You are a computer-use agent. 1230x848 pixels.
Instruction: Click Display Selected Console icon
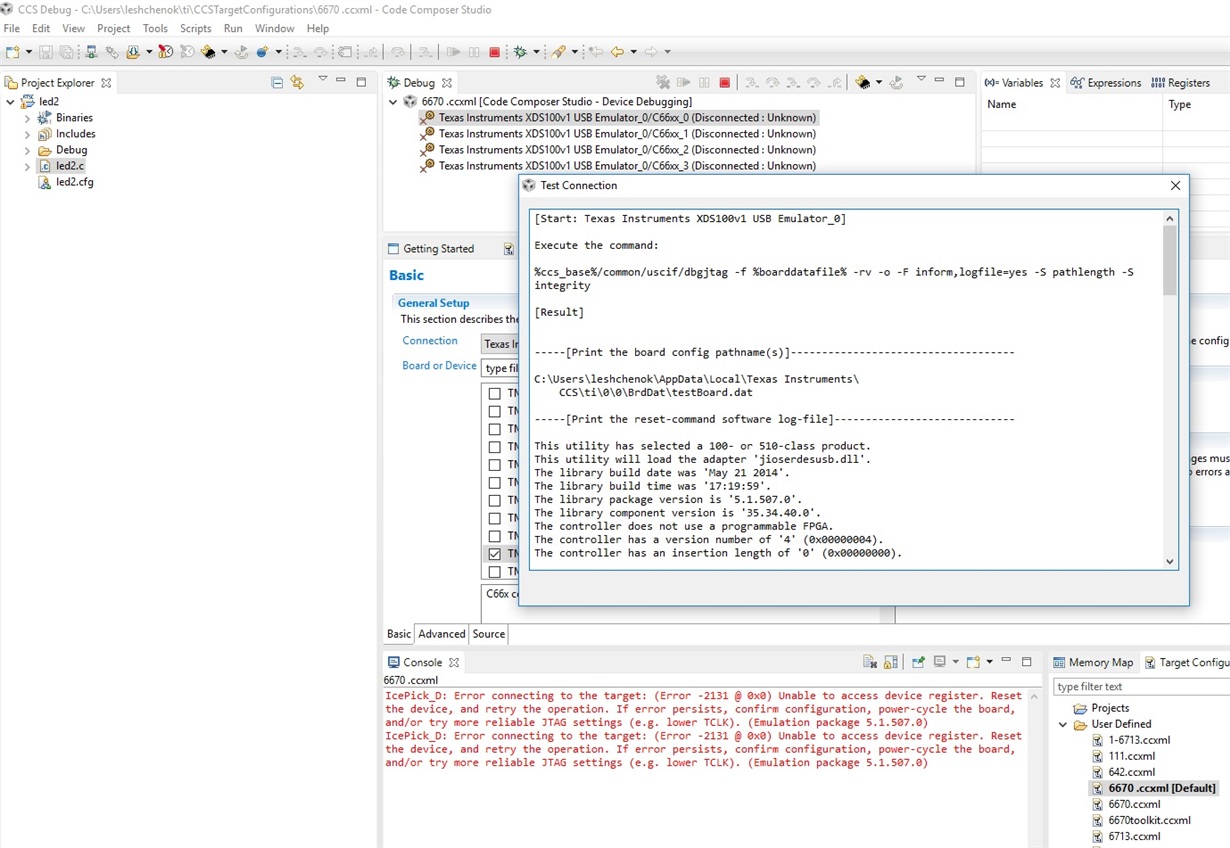940,662
